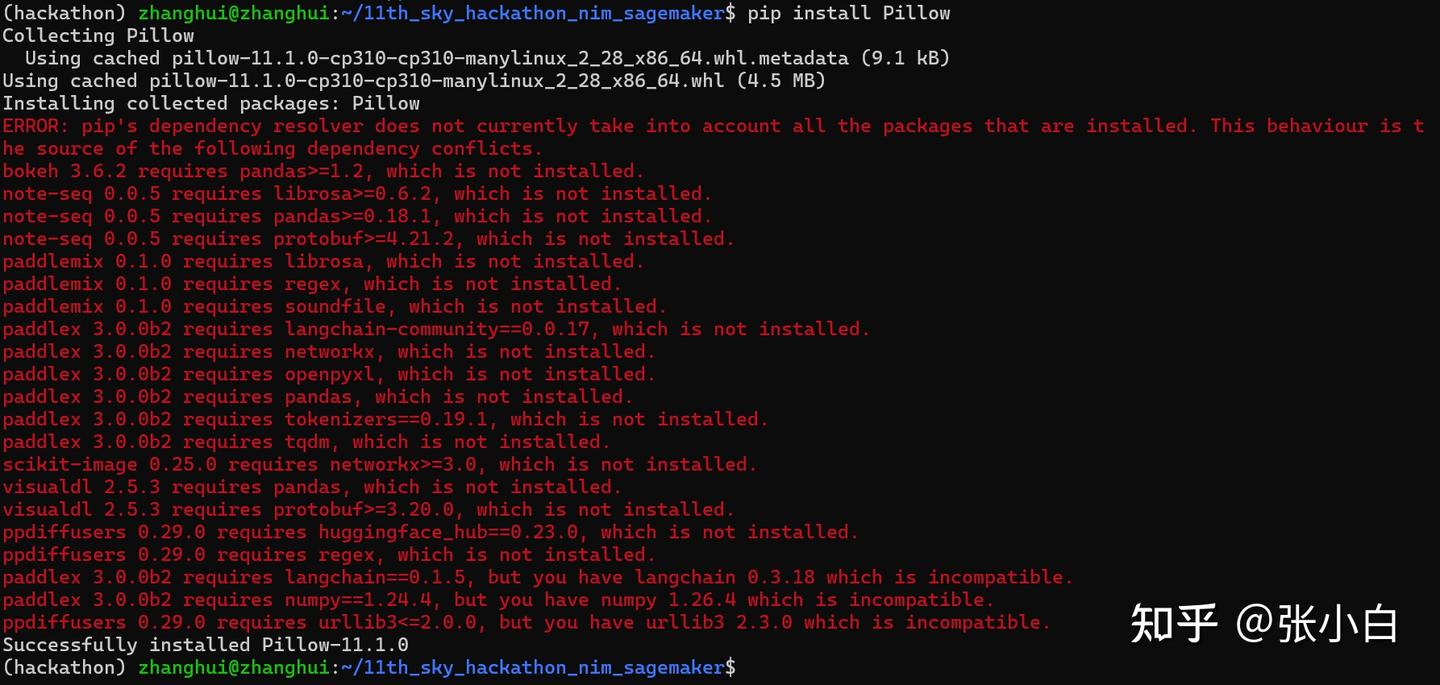
Task: Click the note-seq librosa>=0.6.2 requirement line
Action: tap(357, 194)
